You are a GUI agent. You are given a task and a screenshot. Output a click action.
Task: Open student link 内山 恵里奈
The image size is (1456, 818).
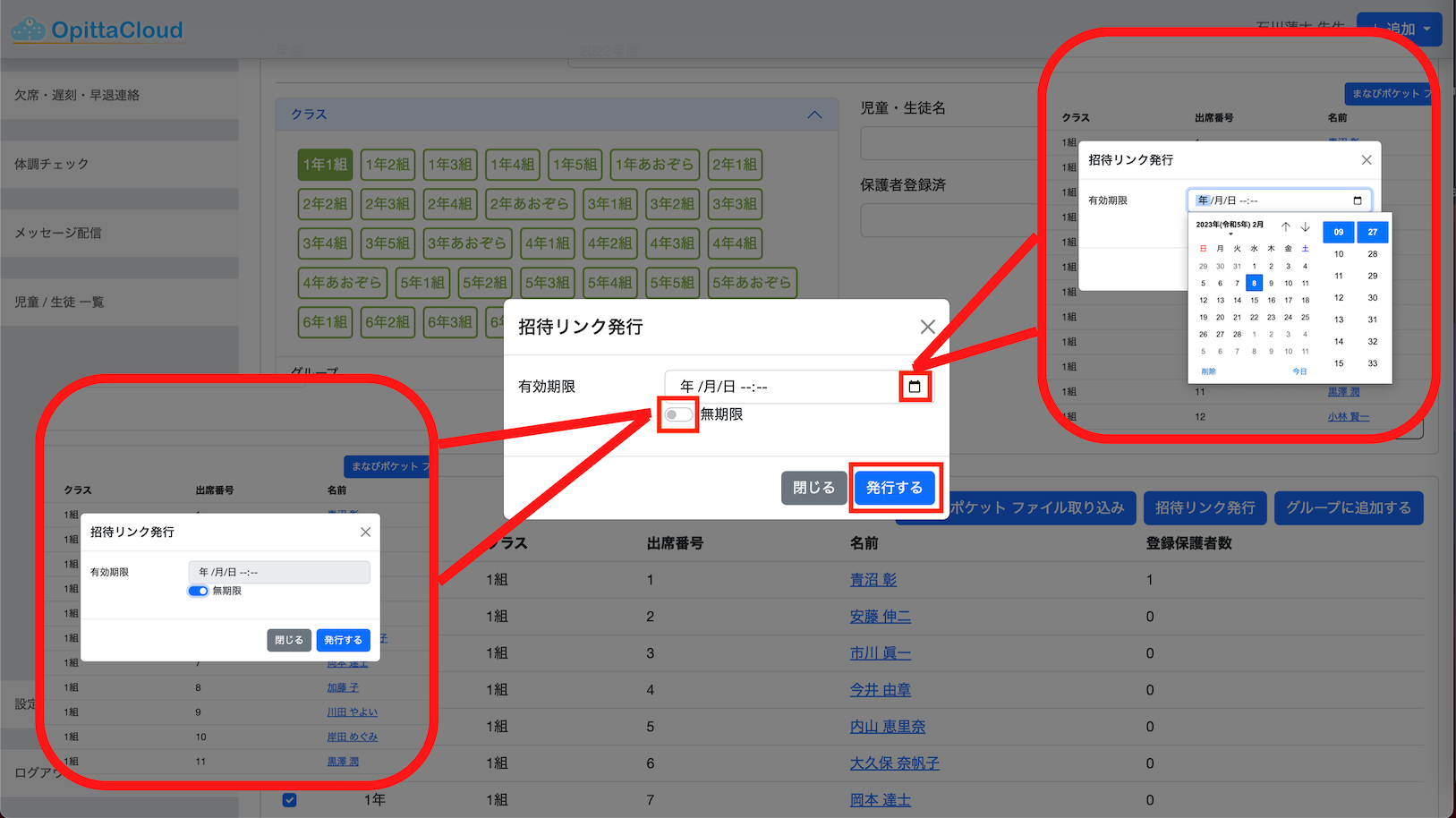click(888, 727)
